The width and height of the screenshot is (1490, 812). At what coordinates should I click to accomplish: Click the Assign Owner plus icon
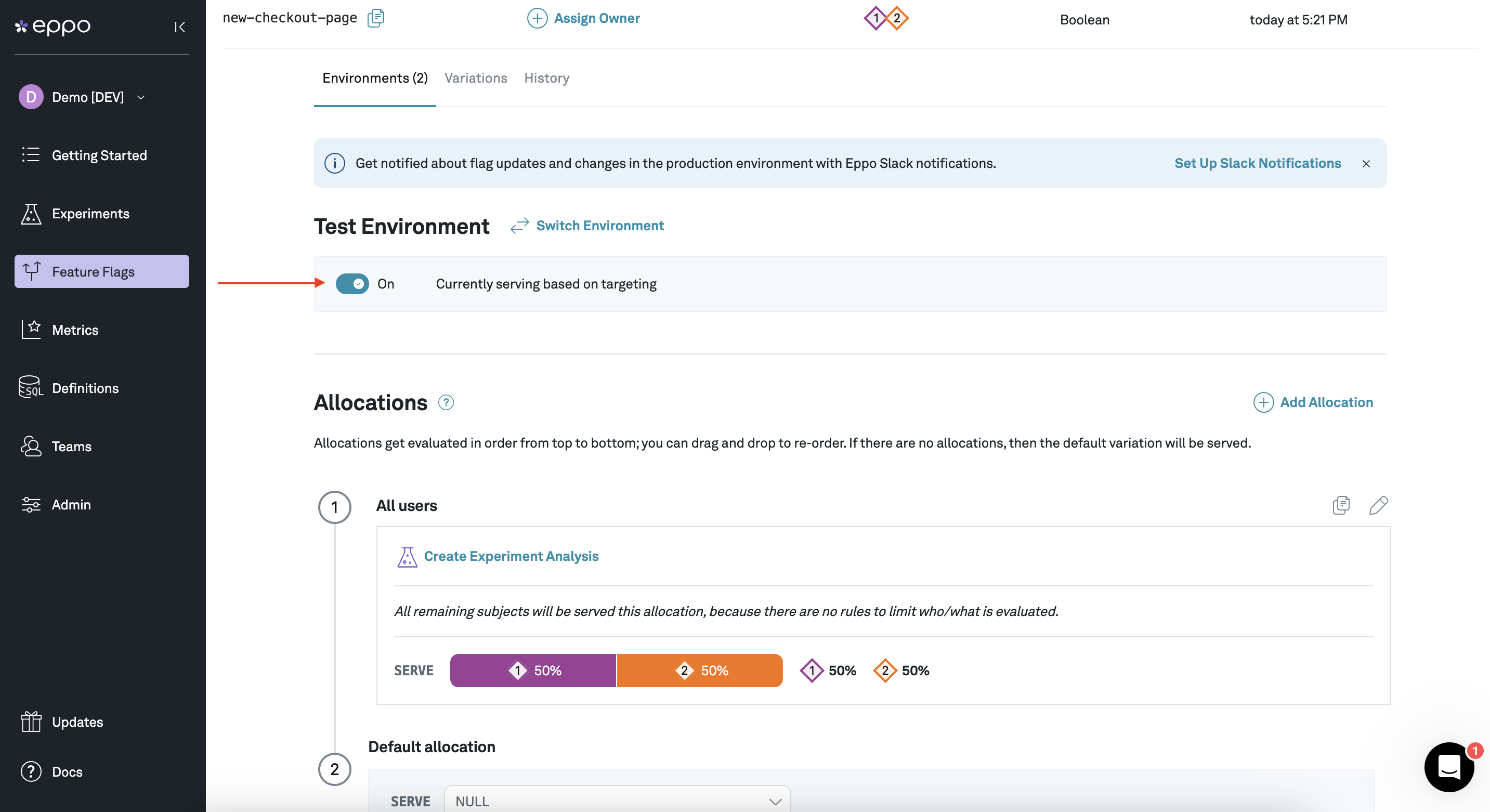(x=538, y=19)
